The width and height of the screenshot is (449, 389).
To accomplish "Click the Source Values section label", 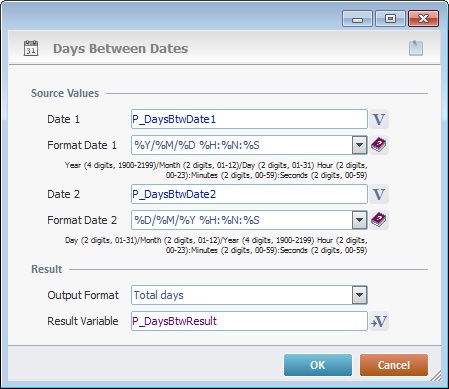I will [65, 93].
